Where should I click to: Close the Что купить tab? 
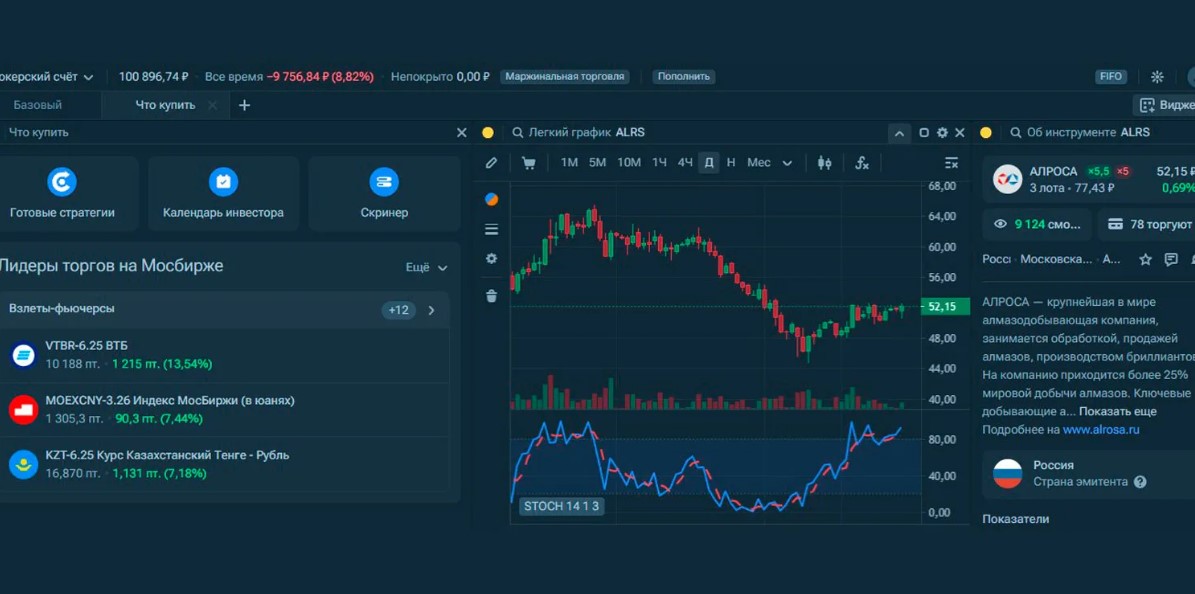click(213, 105)
